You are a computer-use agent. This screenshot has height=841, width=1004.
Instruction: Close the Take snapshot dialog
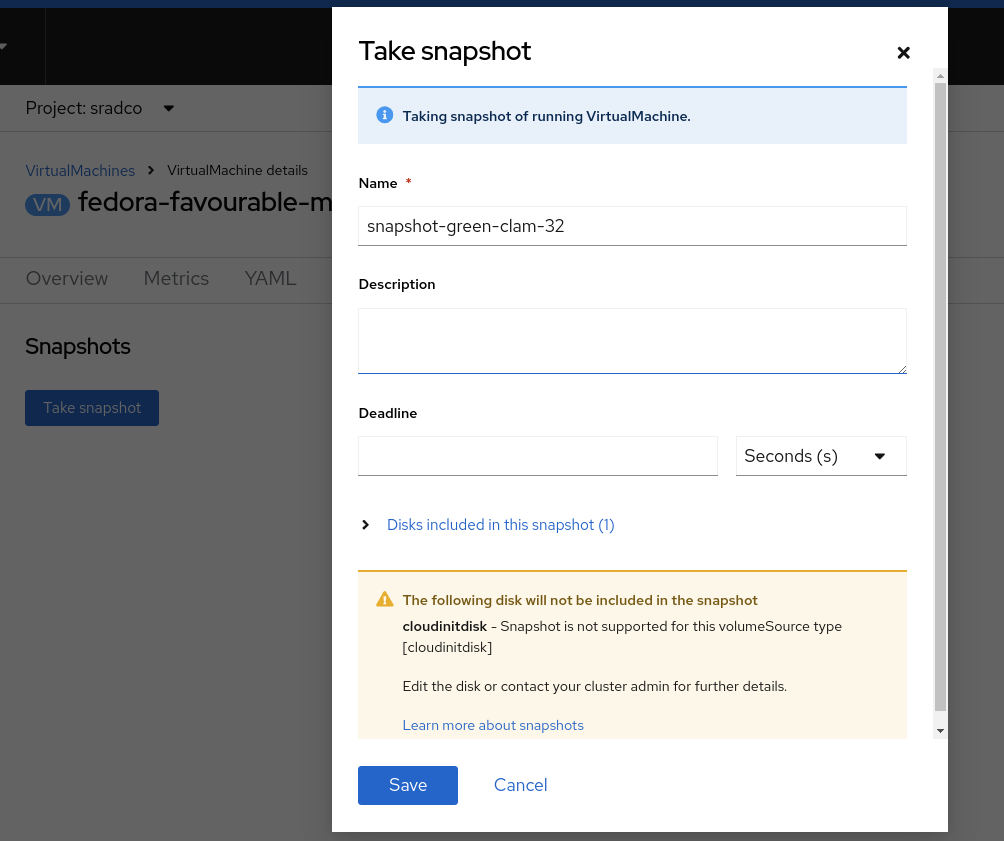tap(903, 53)
